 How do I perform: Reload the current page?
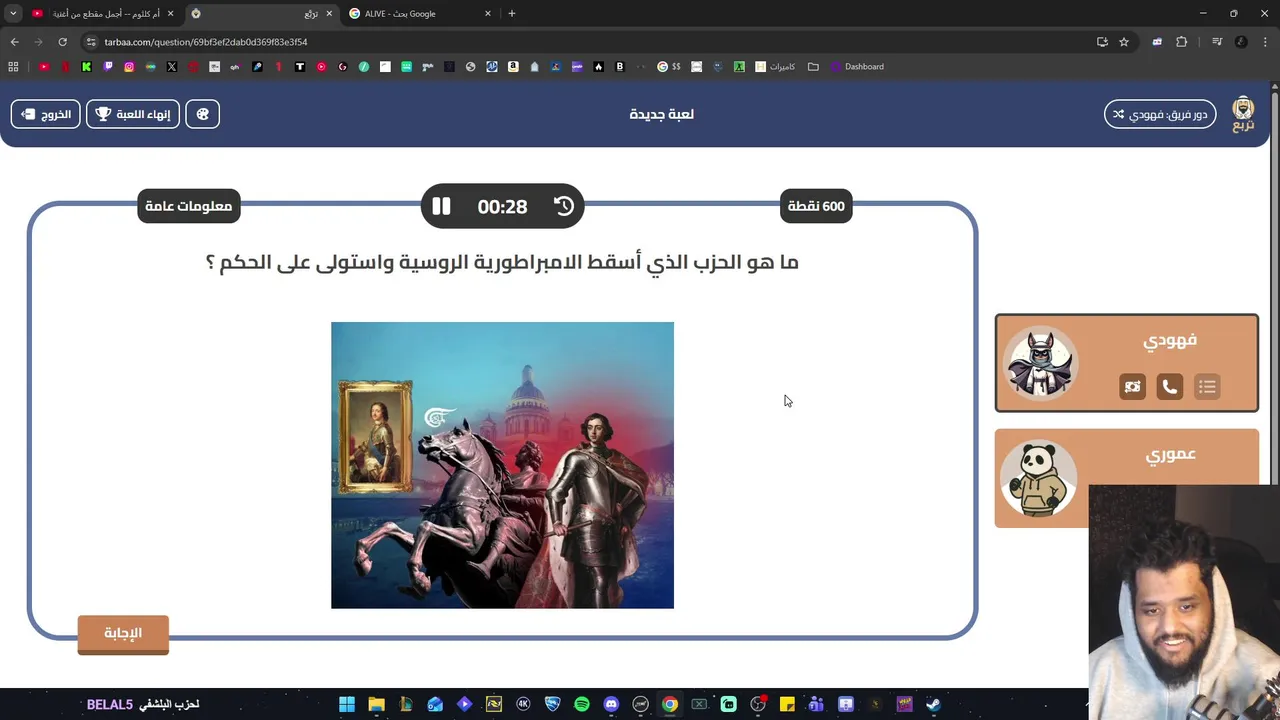(x=62, y=42)
